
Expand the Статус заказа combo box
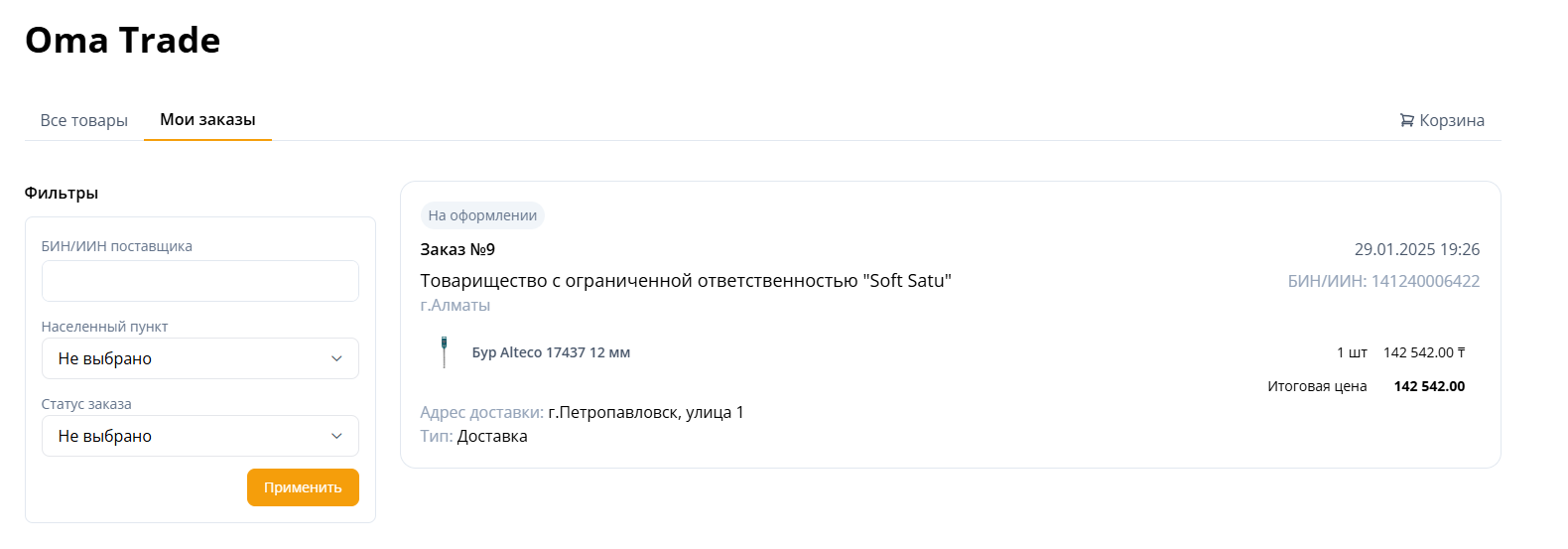(189, 436)
